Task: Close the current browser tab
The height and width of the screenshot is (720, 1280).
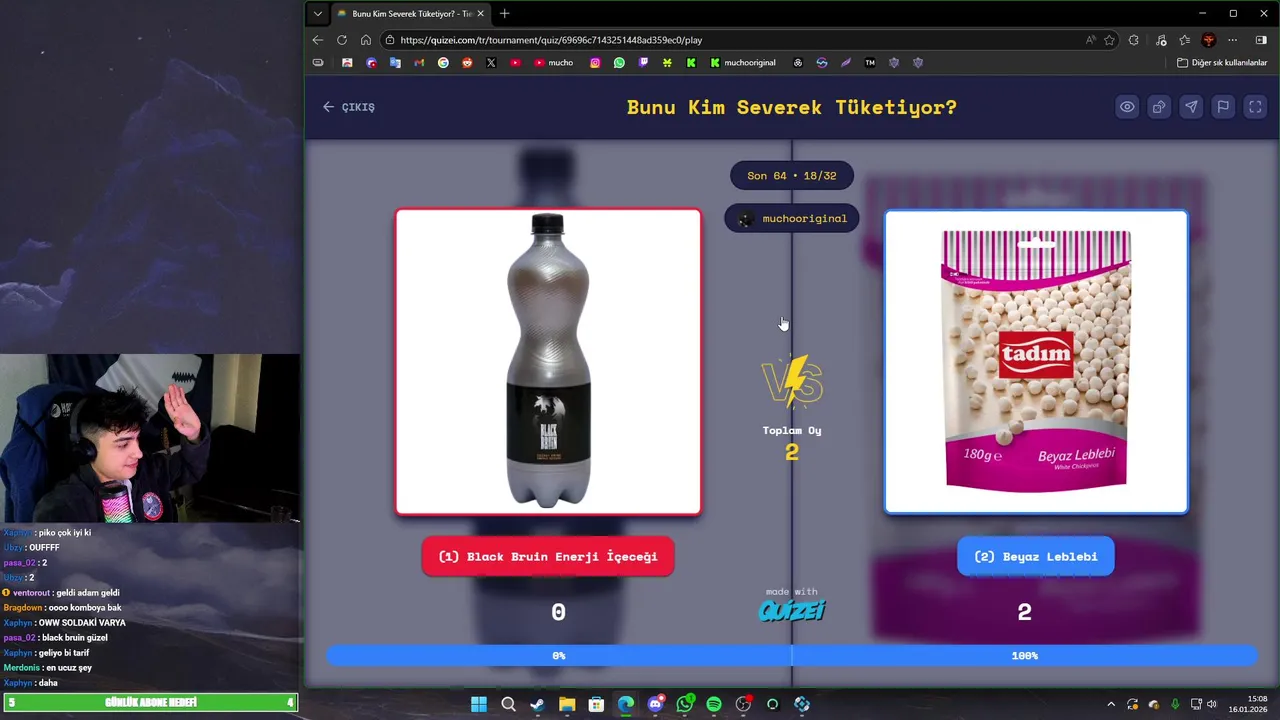Action: tap(481, 14)
